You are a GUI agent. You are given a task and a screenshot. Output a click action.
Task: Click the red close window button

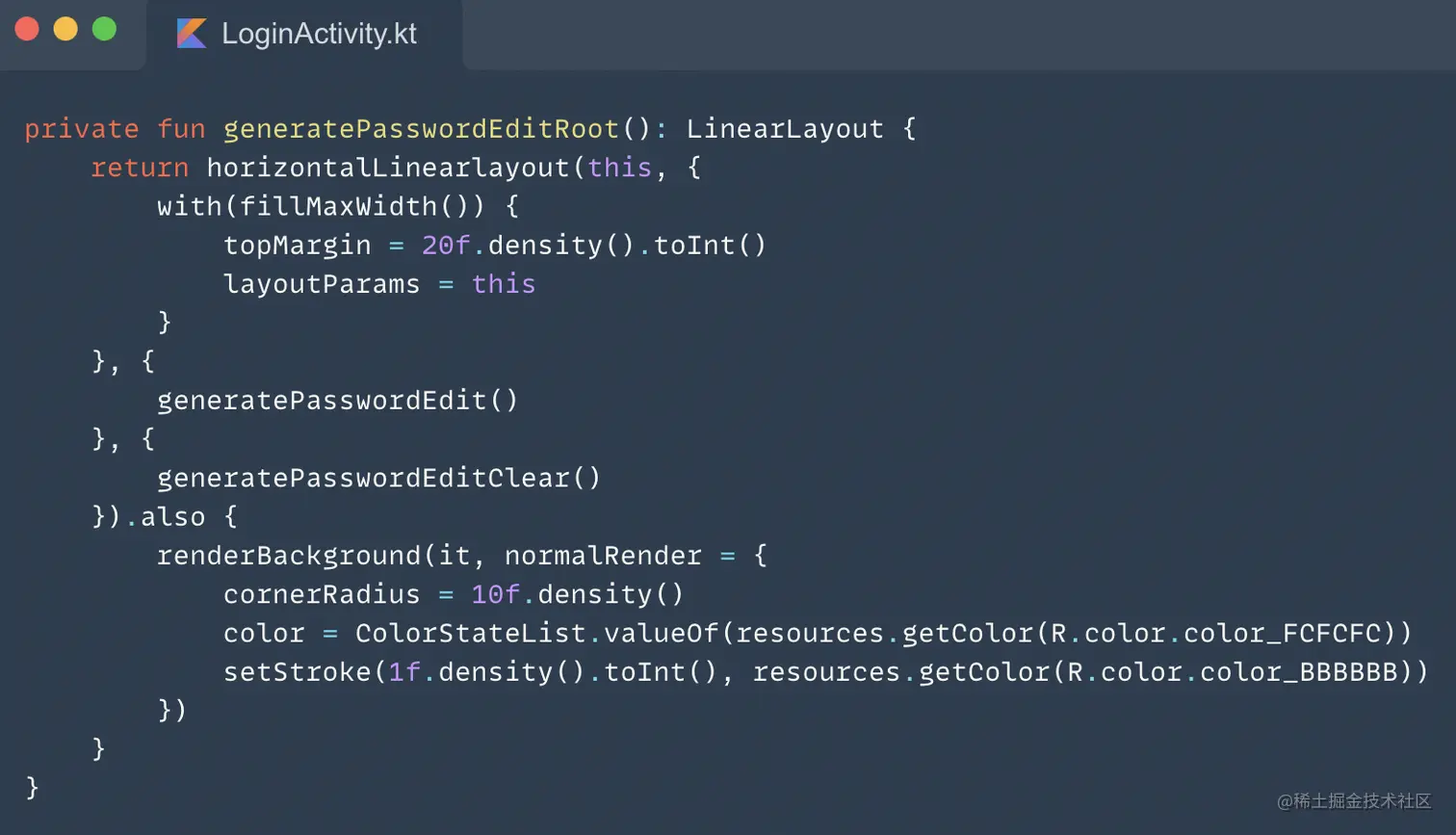coord(27,30)
